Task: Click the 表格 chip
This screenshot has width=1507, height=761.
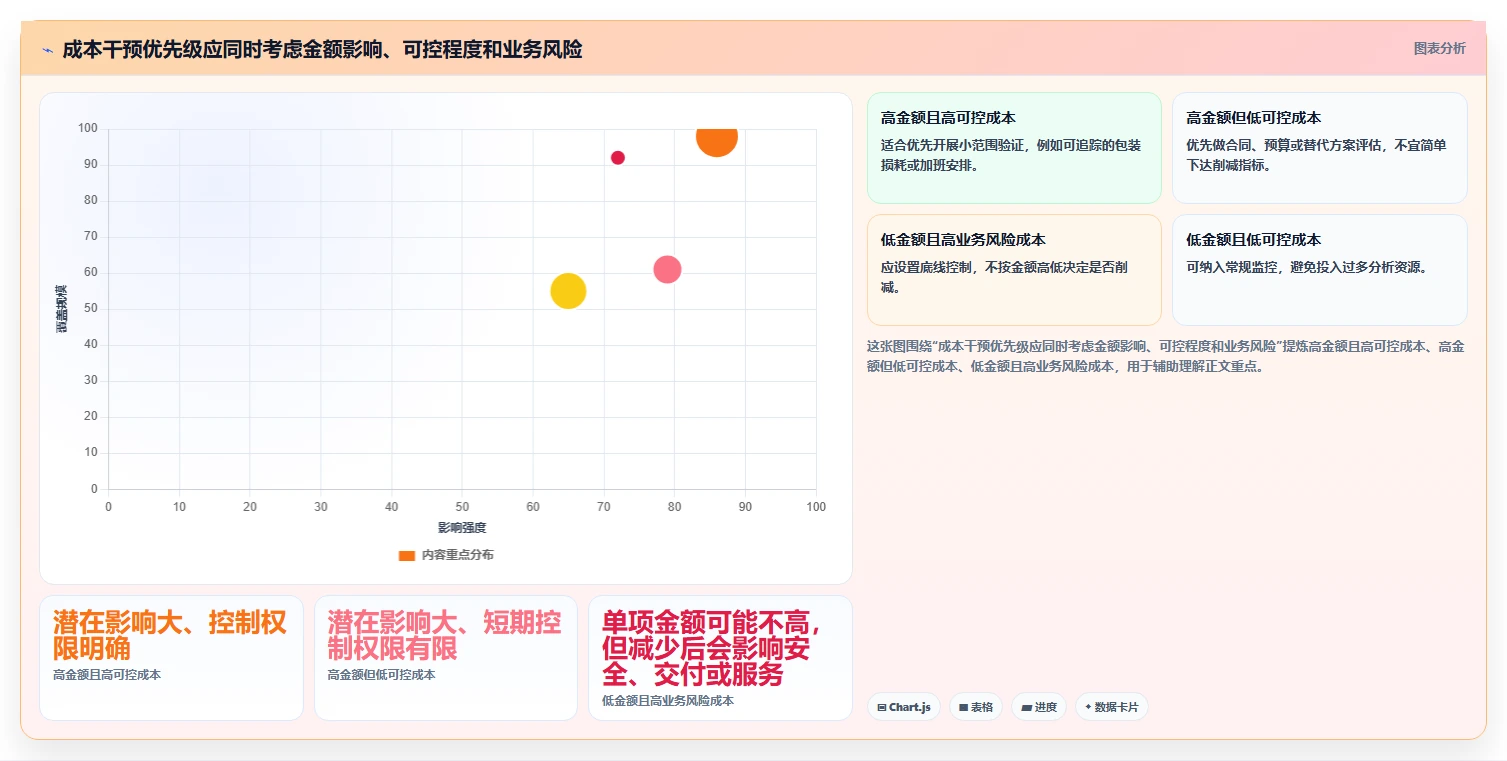Action: pos(976,707)
